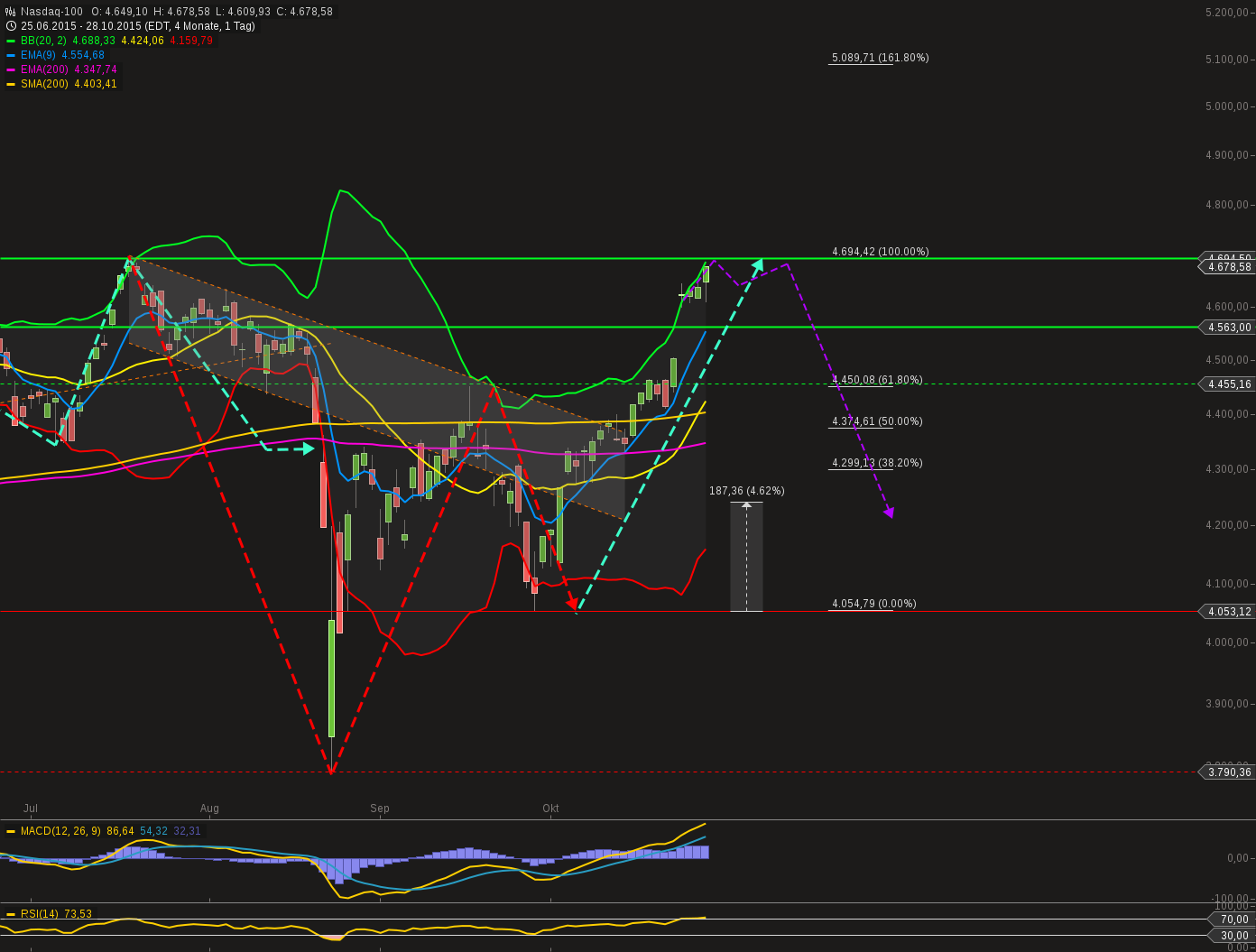Click the 4.678,58 current price tag on axis
The width and height of the screenshot is (1256, 952).
pyautogui.click(x=1227, y=267)
